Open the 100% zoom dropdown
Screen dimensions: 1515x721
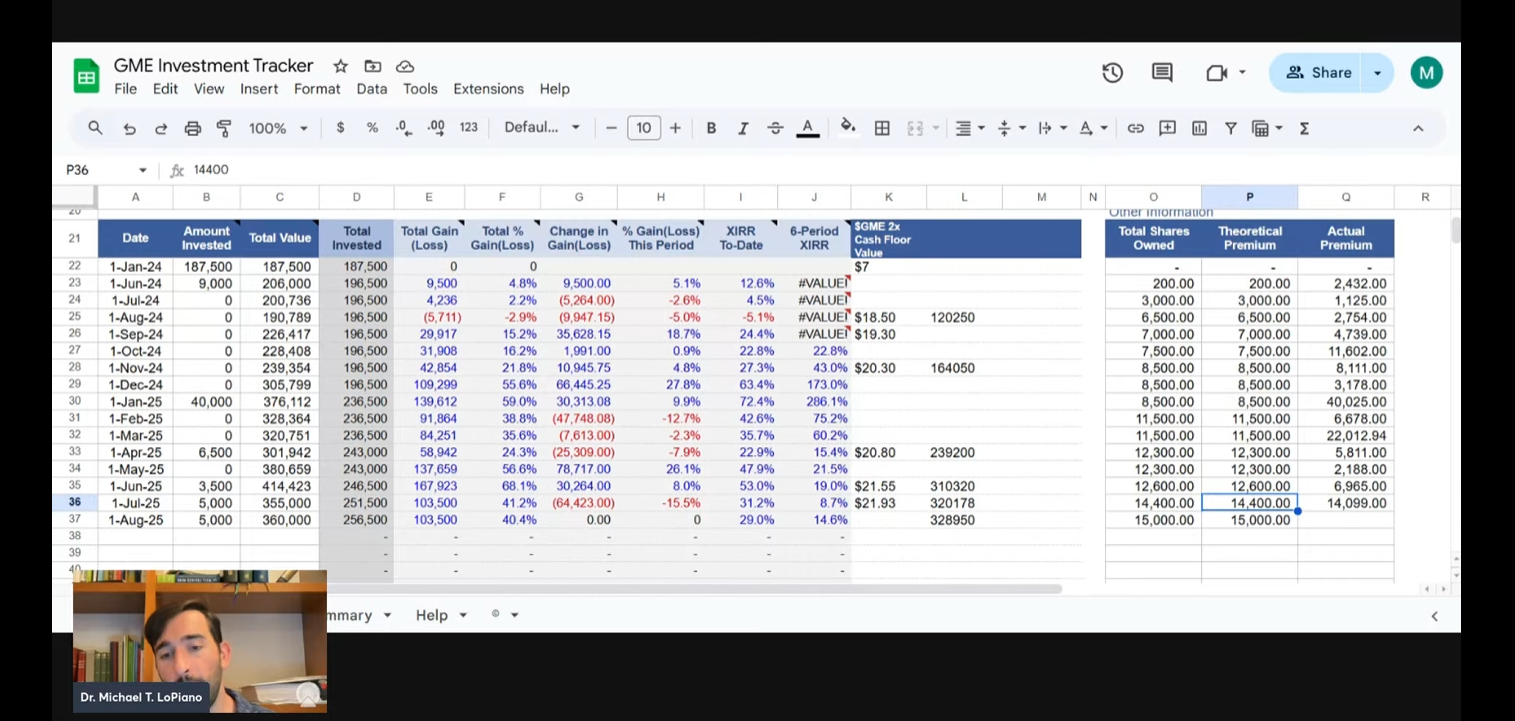278,128
